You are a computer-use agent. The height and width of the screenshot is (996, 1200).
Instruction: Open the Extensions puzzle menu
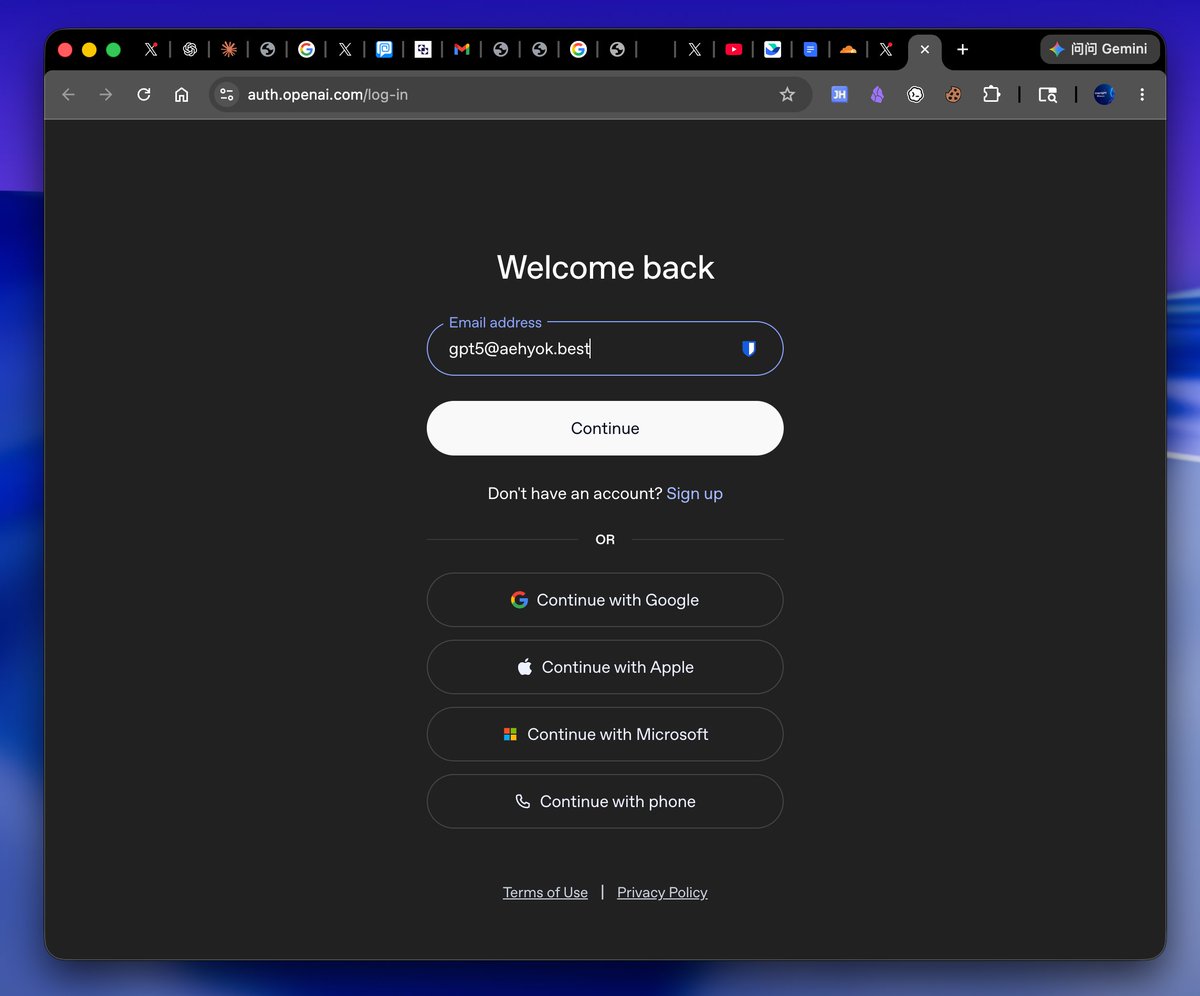991,95
